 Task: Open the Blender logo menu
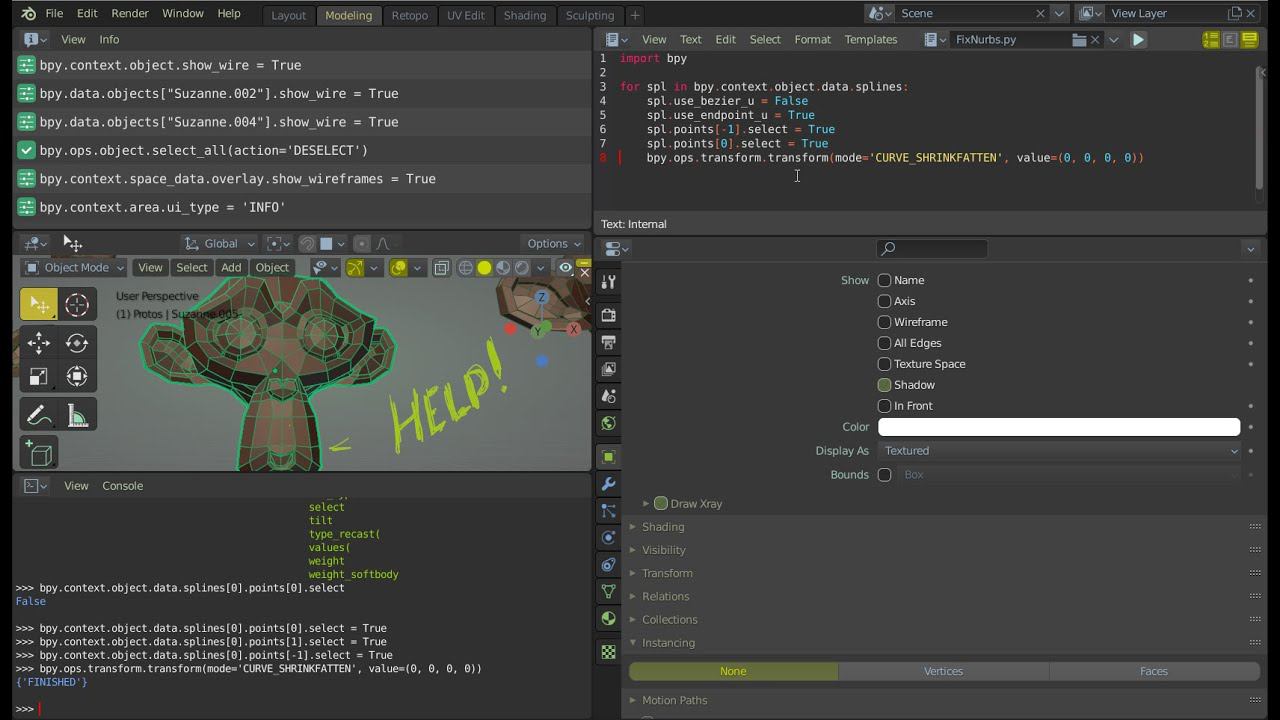(28, 14)
